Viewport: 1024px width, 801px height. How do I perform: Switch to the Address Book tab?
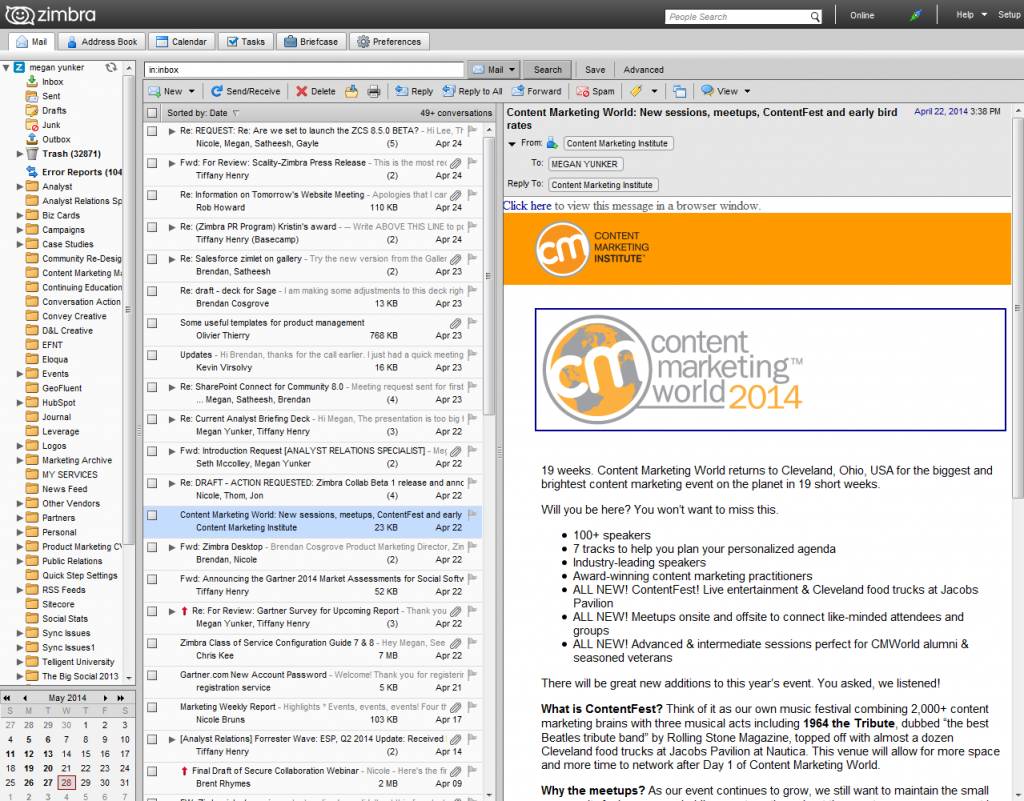tap(102, 42)
